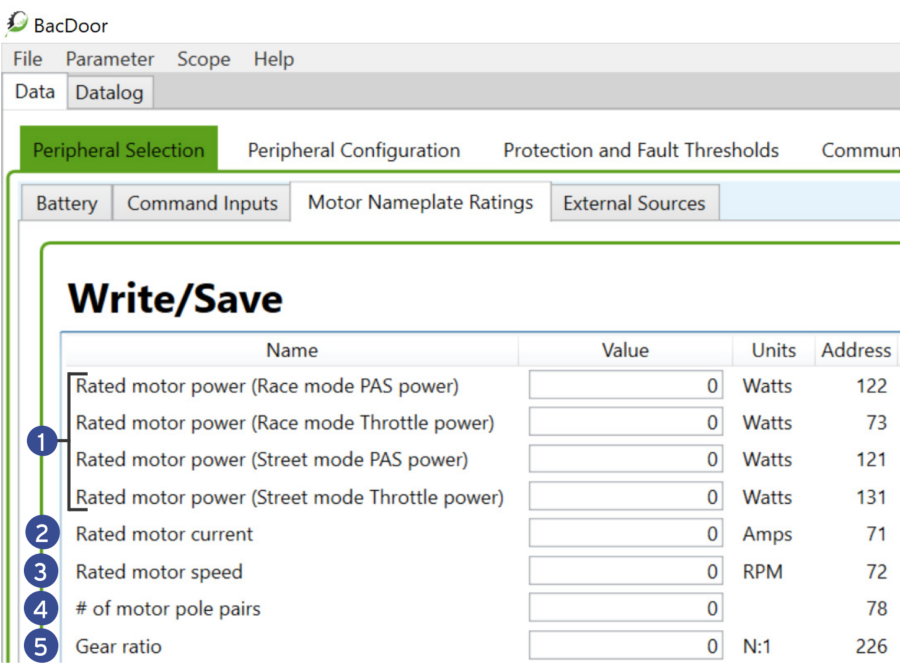Click address 72 cell
Viewport: 900px width, 664px height.
click(x=876, y=572)
